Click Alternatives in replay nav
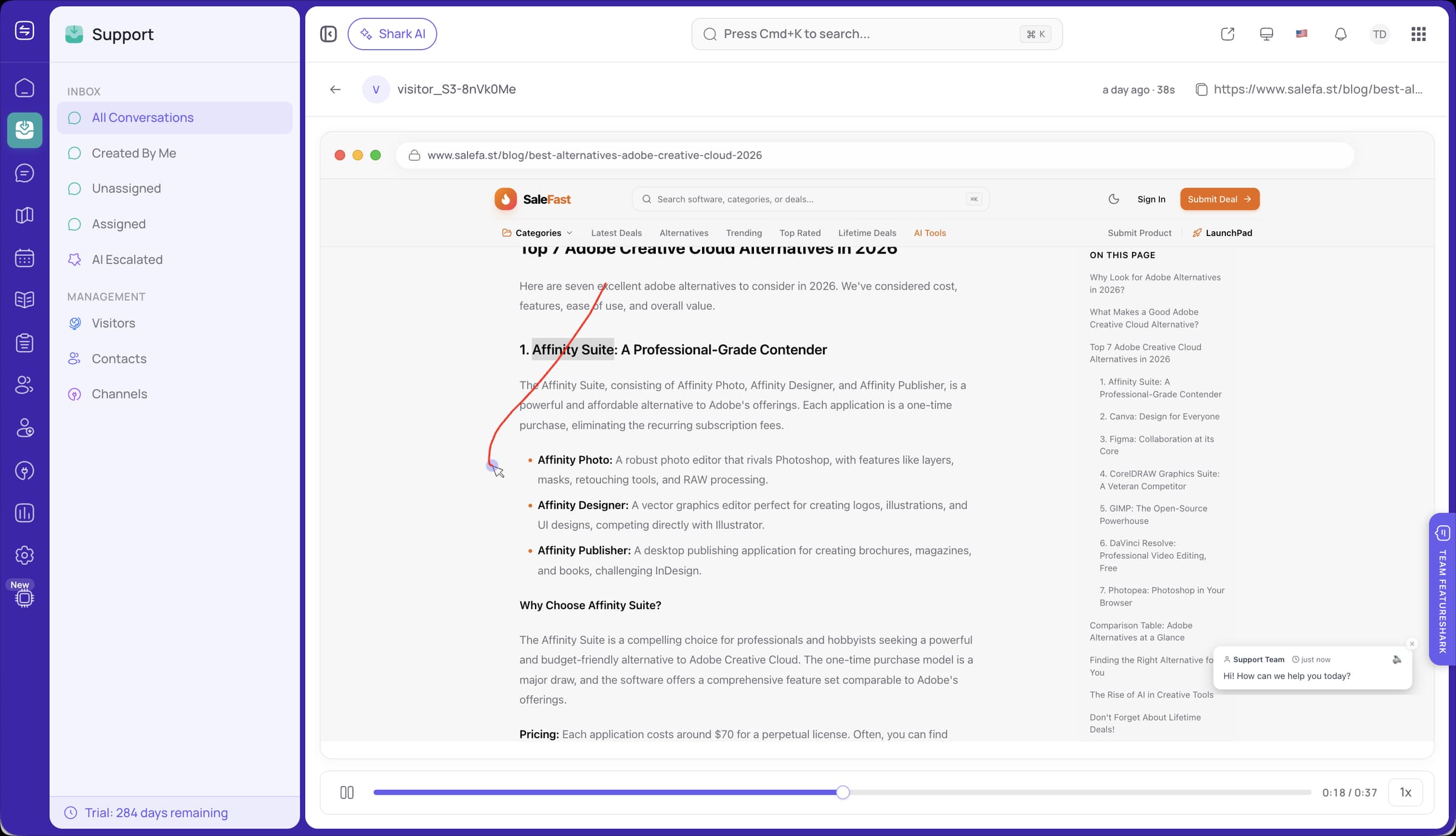 pos(684,233)
